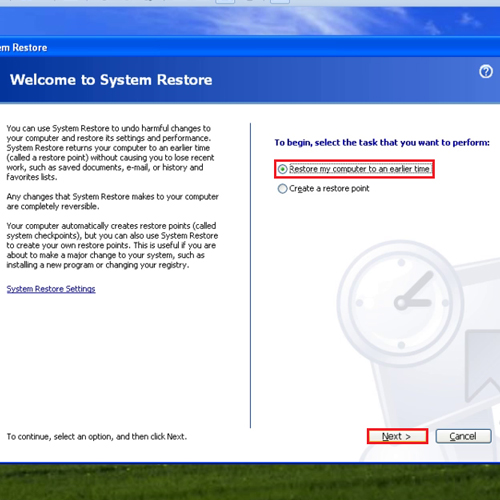Click the 'Any changes that System Restore makes' paragraph
This screenshot has height=500, width=500.
[112, 201]
